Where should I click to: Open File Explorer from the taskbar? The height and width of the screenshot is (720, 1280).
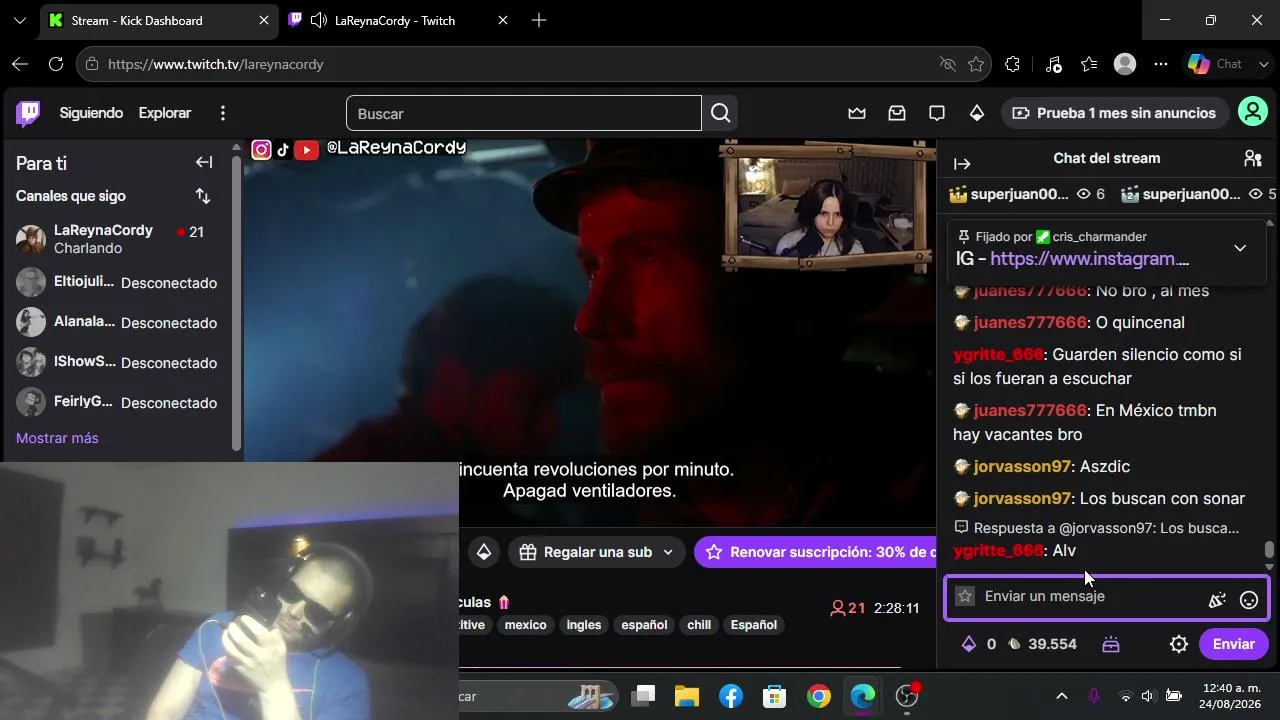point(686,696)
